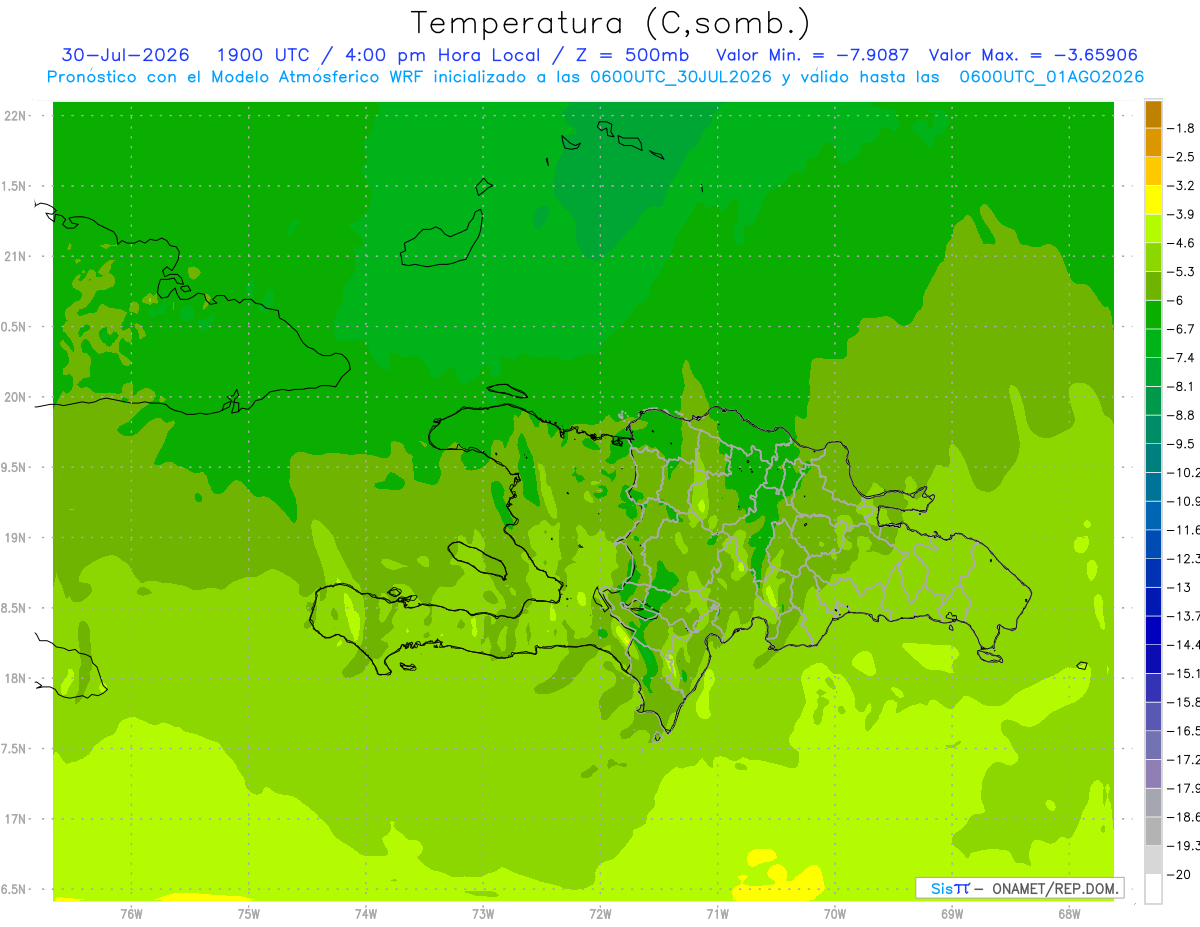Click the '0600UTC_30JUL2026' initialization timestamp

[680, 77]
